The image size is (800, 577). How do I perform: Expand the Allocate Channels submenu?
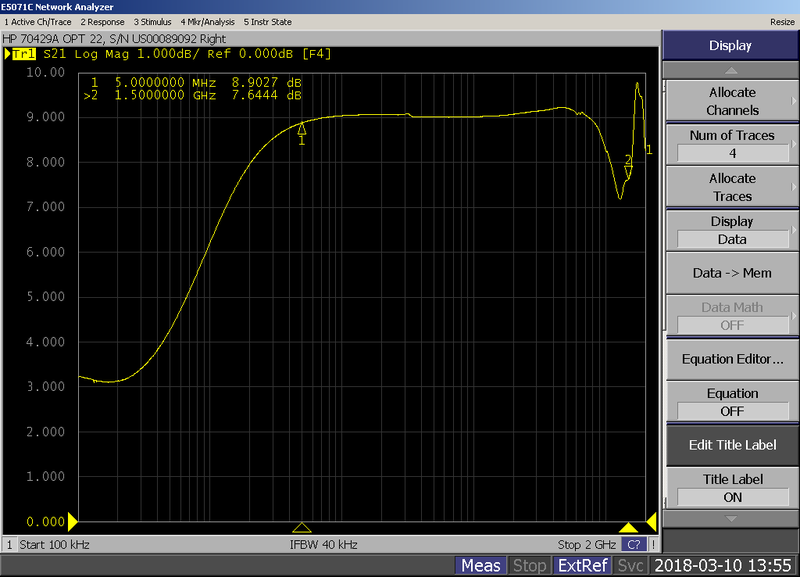click(732, 101)
